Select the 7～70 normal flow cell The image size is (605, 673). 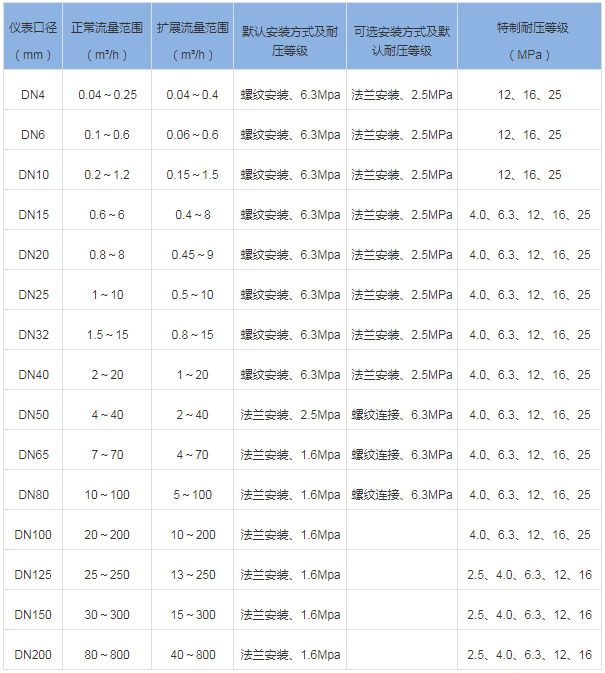tap(106, 455)
